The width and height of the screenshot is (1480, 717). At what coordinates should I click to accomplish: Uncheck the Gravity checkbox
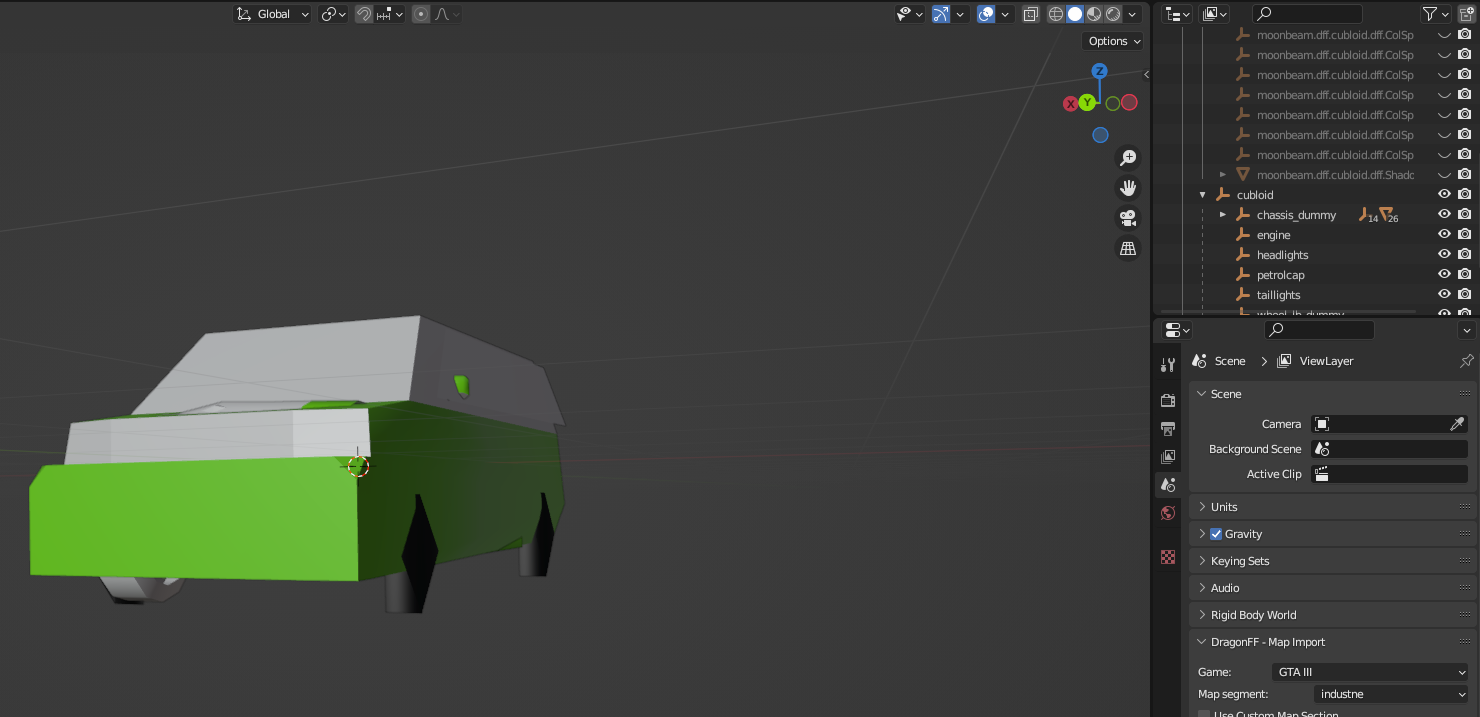coord(1216,534)
